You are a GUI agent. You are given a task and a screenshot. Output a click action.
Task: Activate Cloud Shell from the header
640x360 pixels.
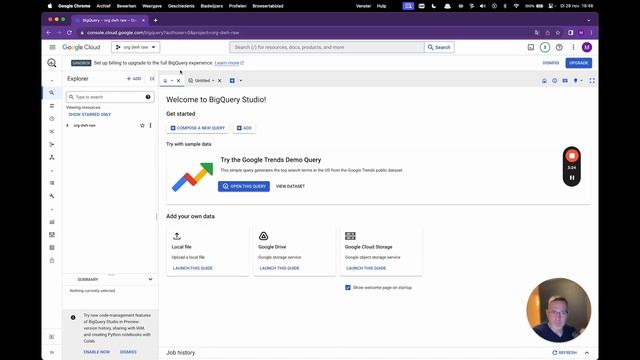click(x=531, y=47)
